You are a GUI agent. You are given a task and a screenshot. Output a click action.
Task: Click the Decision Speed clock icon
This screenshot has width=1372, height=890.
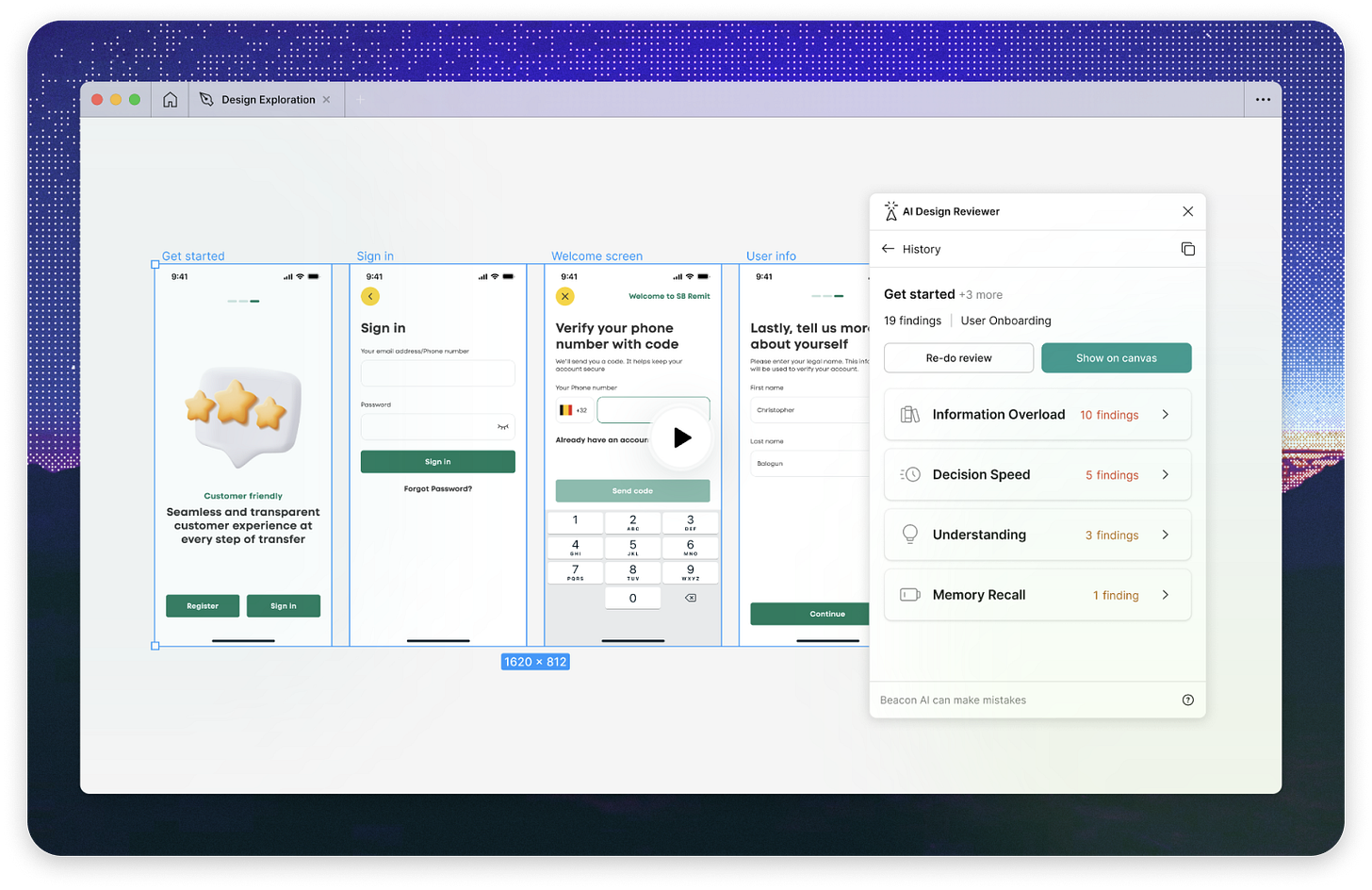point(909,475)
